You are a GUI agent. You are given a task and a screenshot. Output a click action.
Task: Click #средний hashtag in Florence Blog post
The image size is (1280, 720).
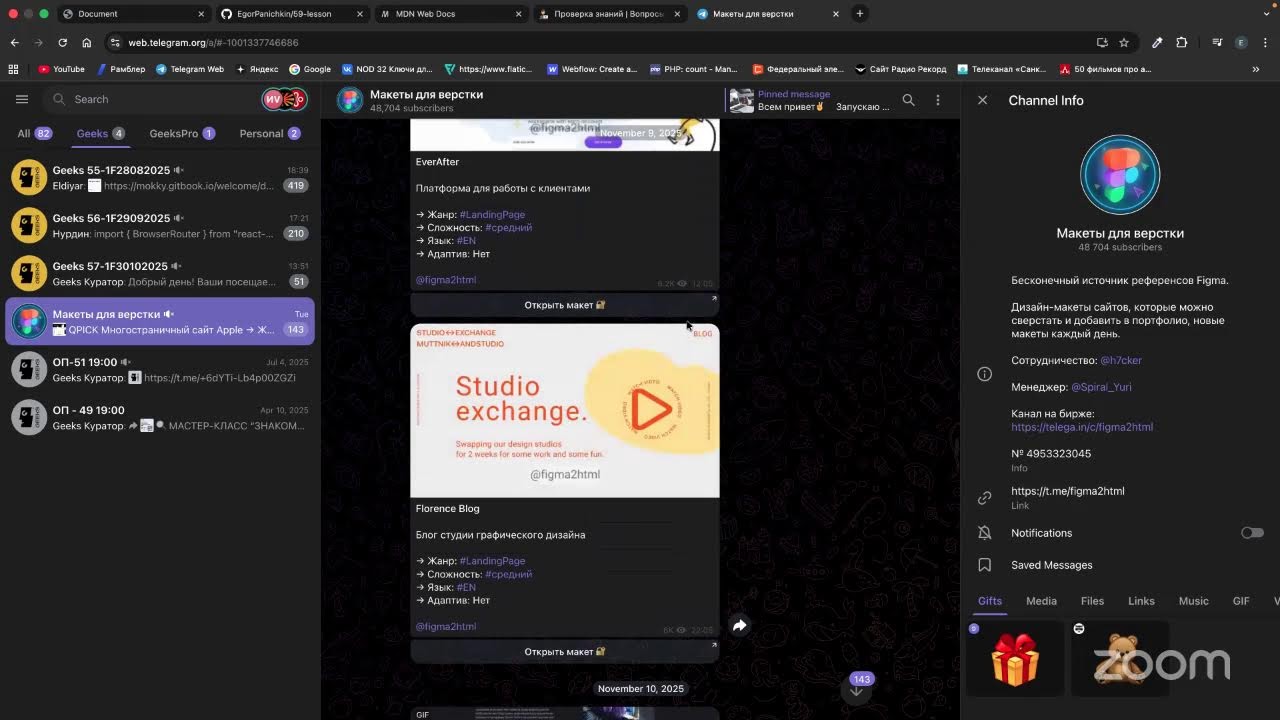(509, 575)
